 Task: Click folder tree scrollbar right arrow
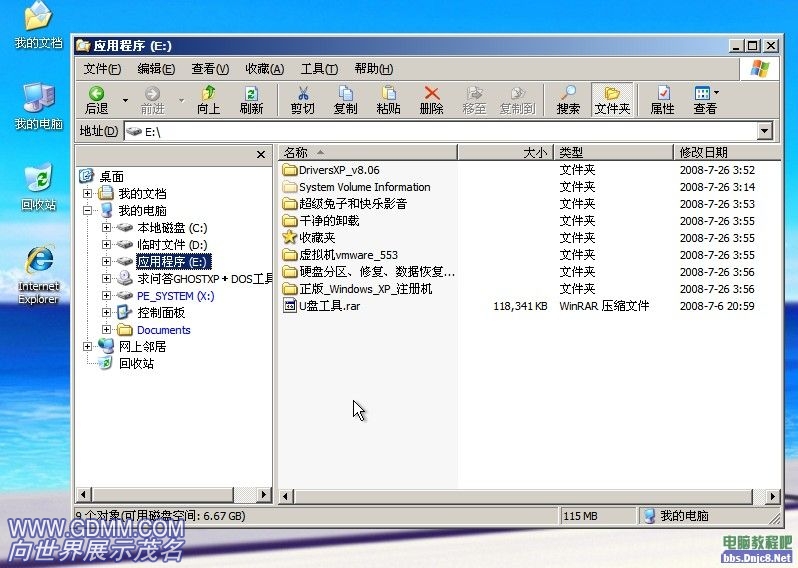click(x=264, y=494)
